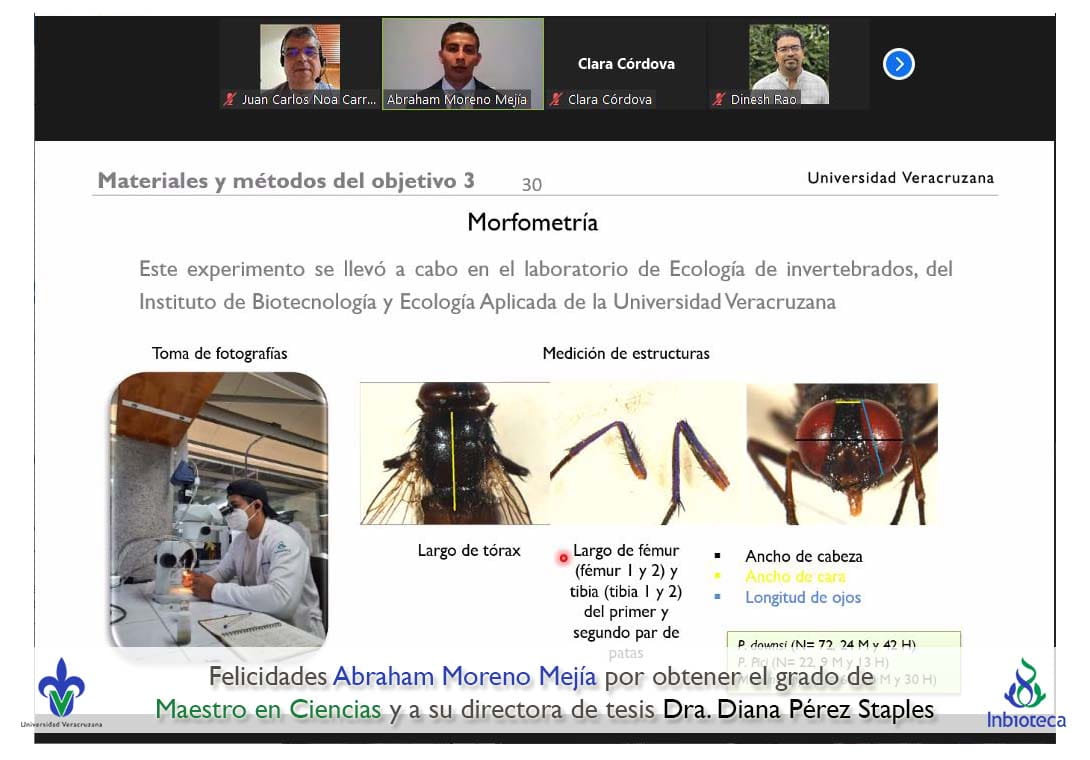Click the Inbioteca logo at bottom right
Viewport: 1090px width, 760px height.
[1026, 693]
